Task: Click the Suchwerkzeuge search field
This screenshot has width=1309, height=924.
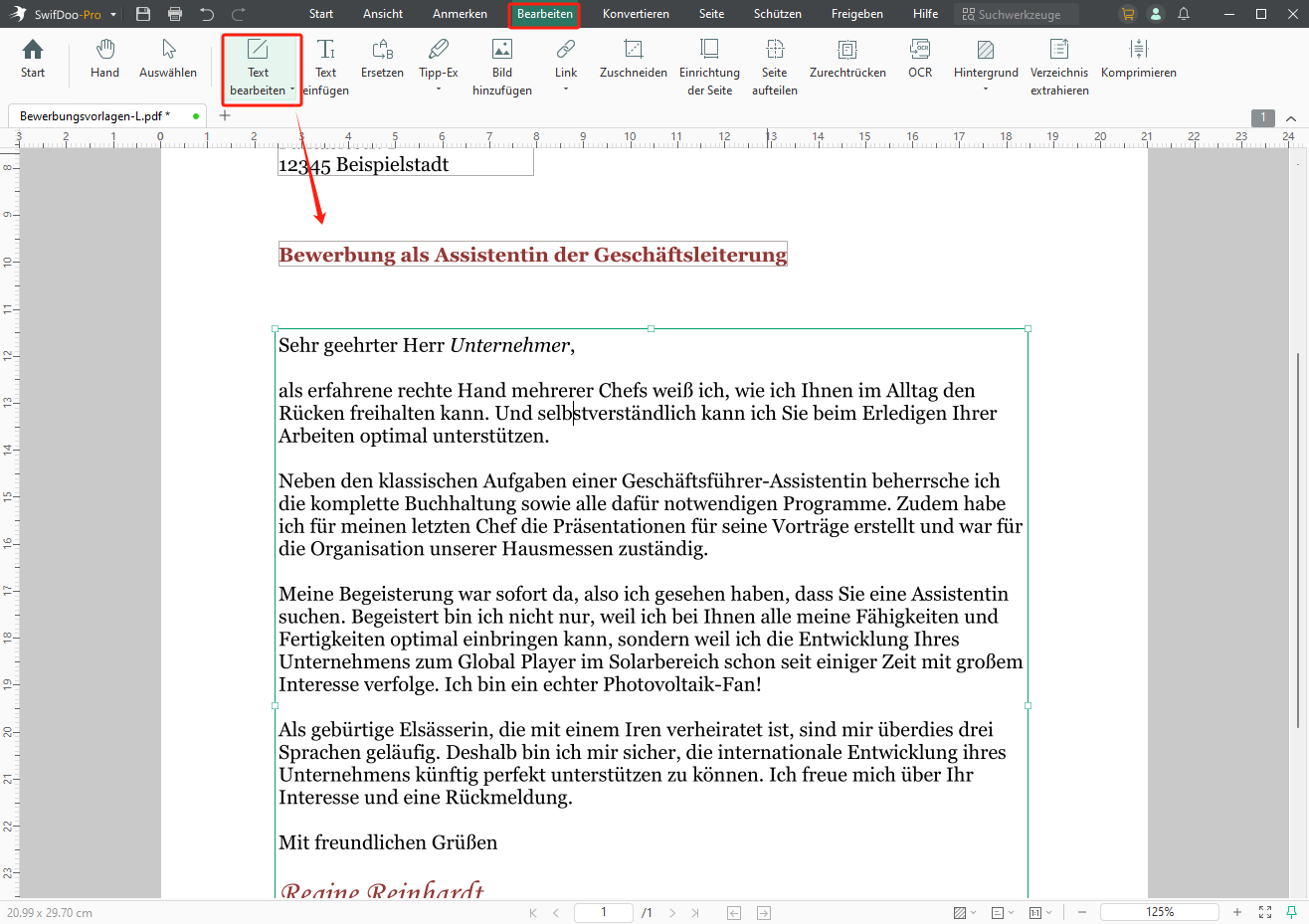Action: (x=1017, y=14)
